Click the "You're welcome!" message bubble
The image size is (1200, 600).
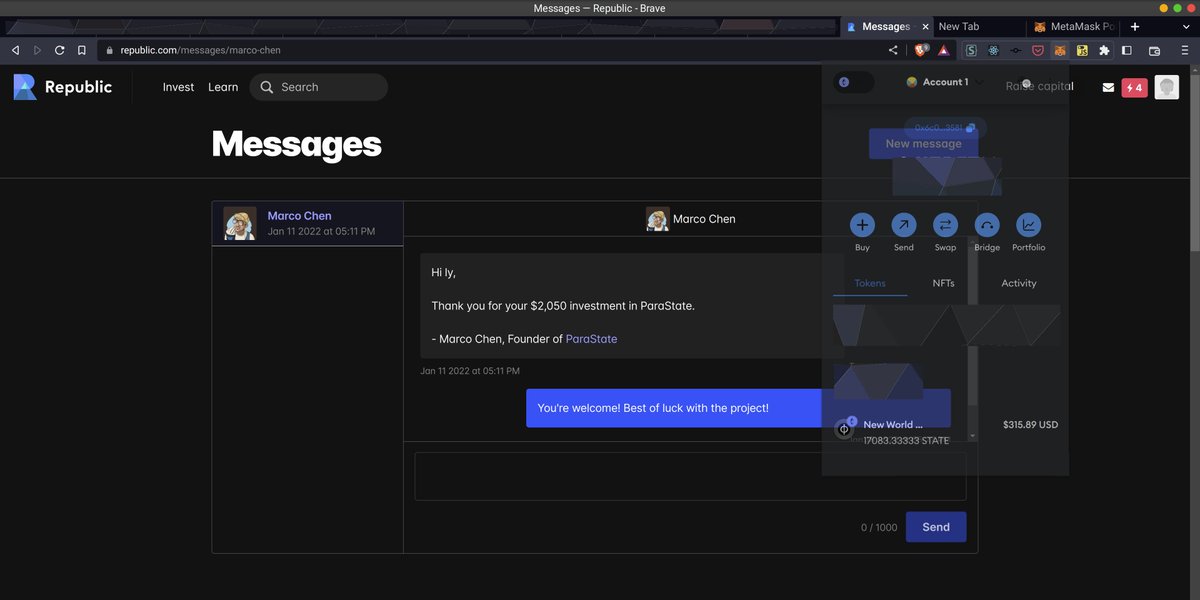point(738,408)
